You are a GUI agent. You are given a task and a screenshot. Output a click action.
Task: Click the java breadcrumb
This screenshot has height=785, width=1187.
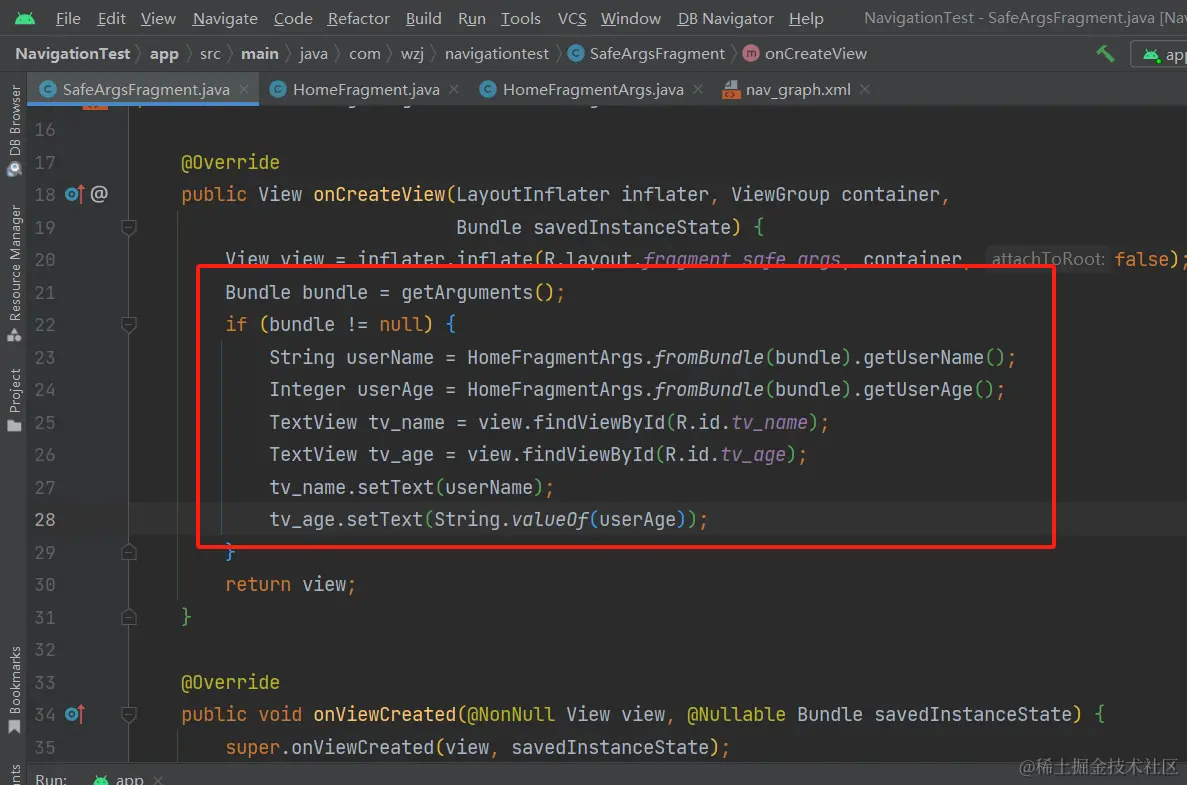(x=313, y=54)
